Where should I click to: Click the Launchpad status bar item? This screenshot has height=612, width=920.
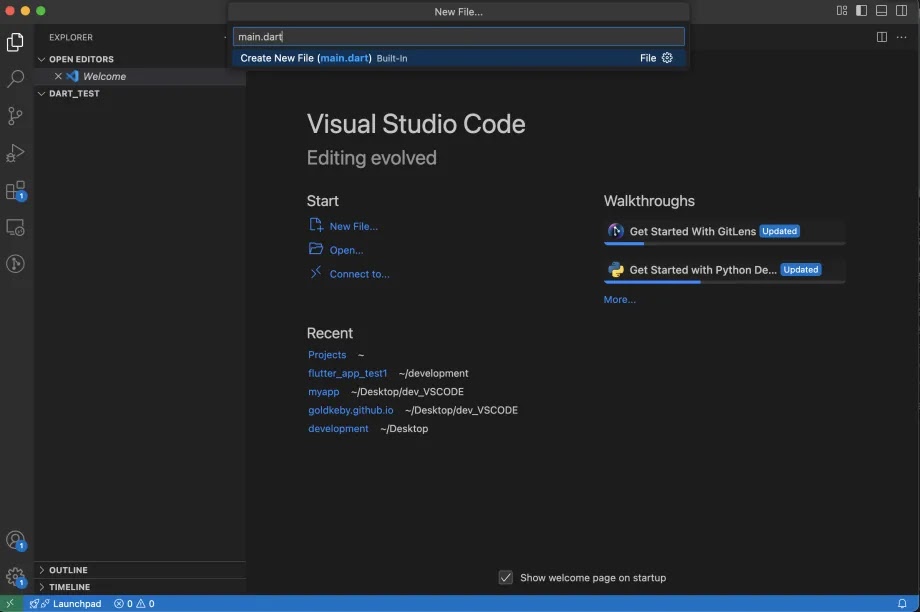(x=66, y=603)
